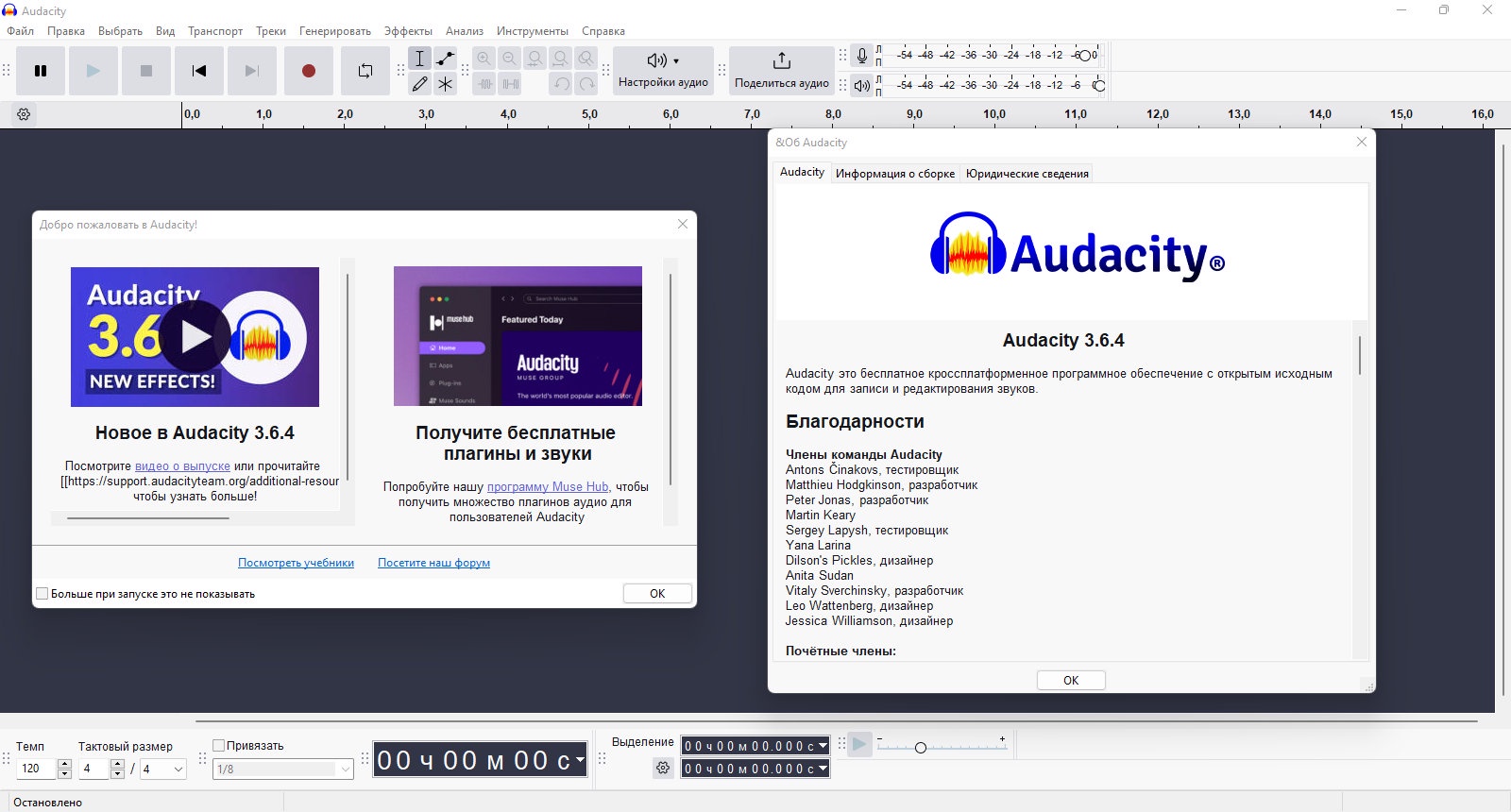The height and width of the screenshot is (812, 1511).
Task: Click the Trim audio outside selection icon
Action: click(x=484, y=84)
